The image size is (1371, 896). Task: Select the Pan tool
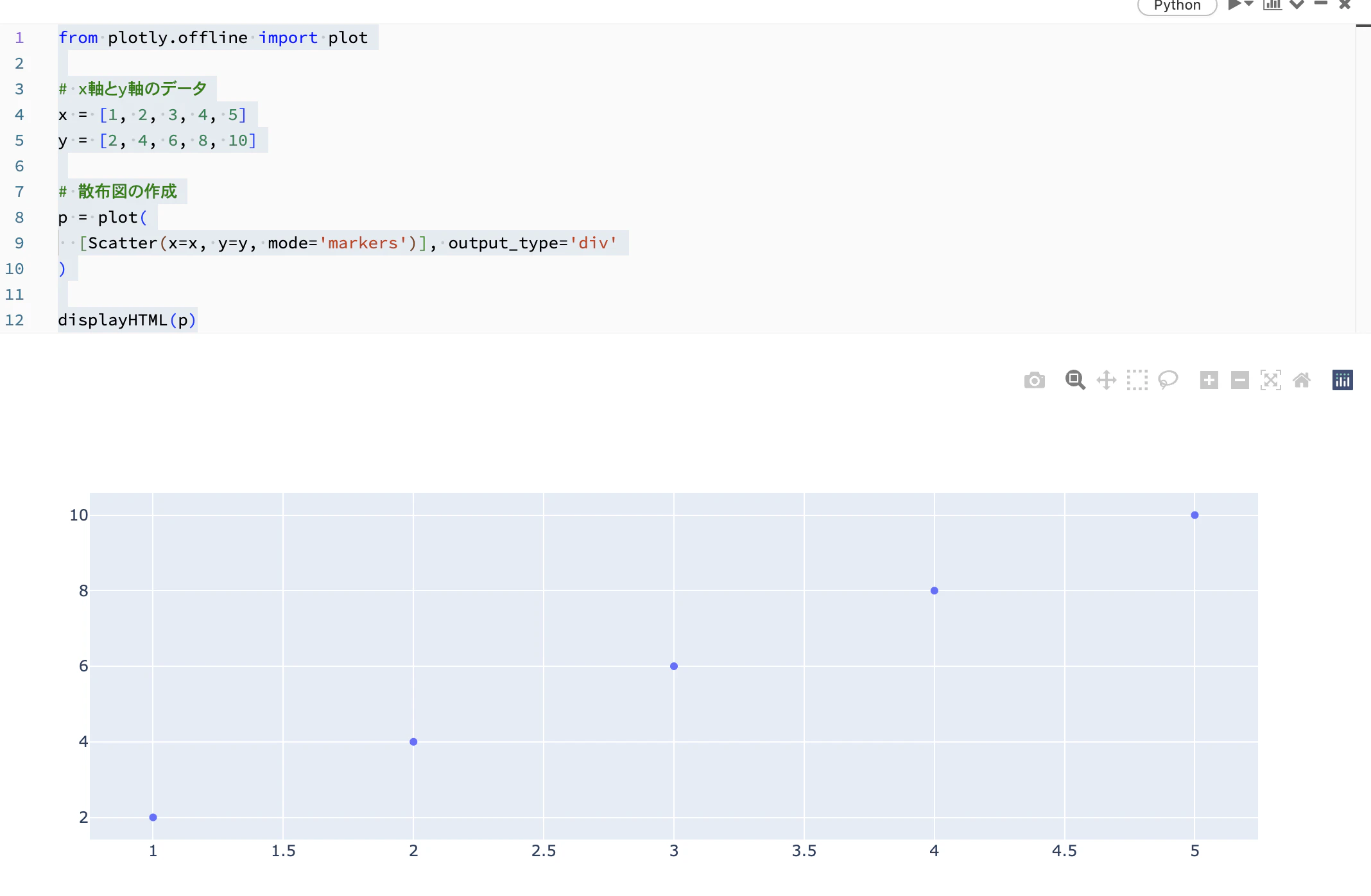coord(1107,380)
